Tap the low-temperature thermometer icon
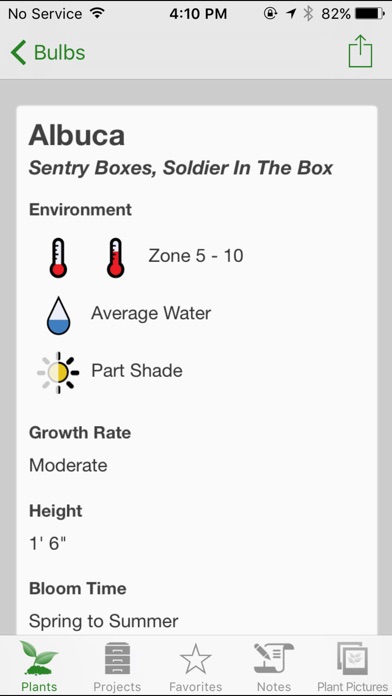The height and width of the screenshot is (696, 392). (58, 258)
